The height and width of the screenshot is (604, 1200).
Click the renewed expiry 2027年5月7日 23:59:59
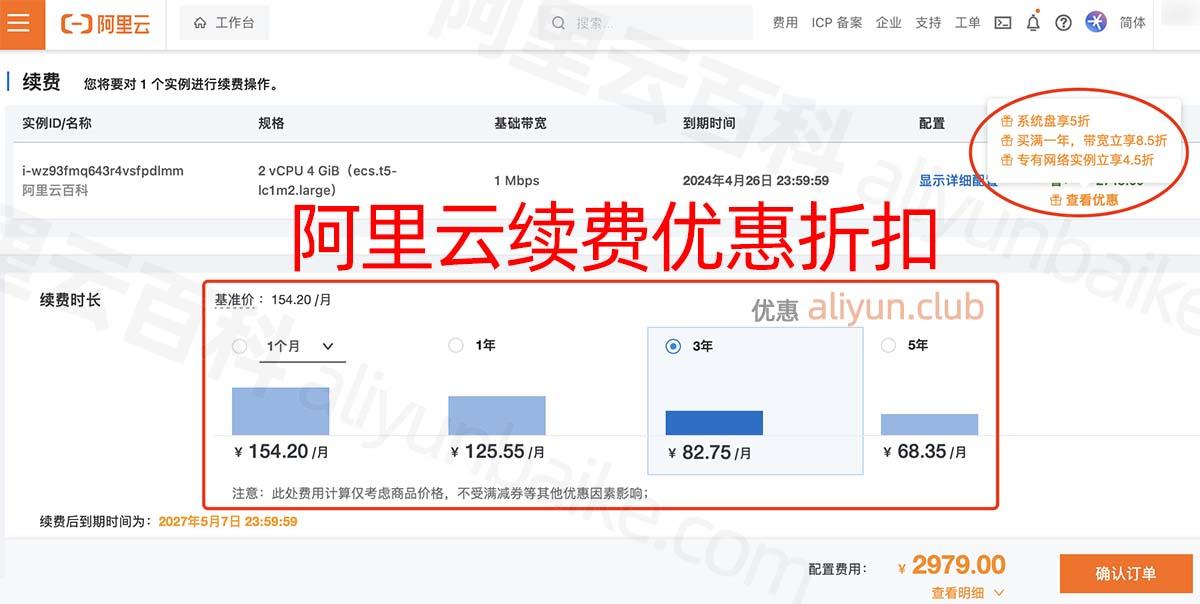(x=228, y=521)
